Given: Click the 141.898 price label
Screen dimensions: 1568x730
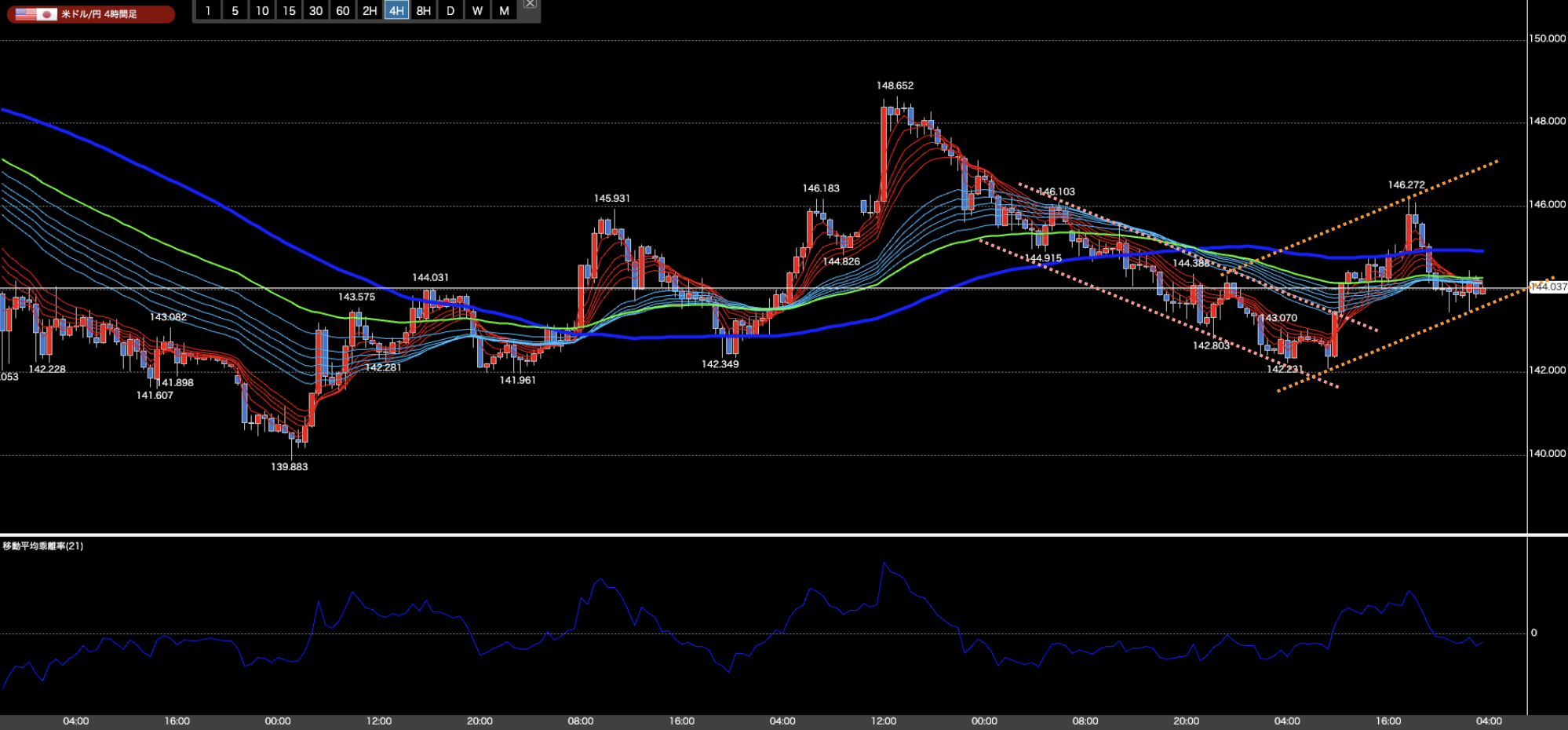Looking at the screenshot, I should tap(174, 383).
